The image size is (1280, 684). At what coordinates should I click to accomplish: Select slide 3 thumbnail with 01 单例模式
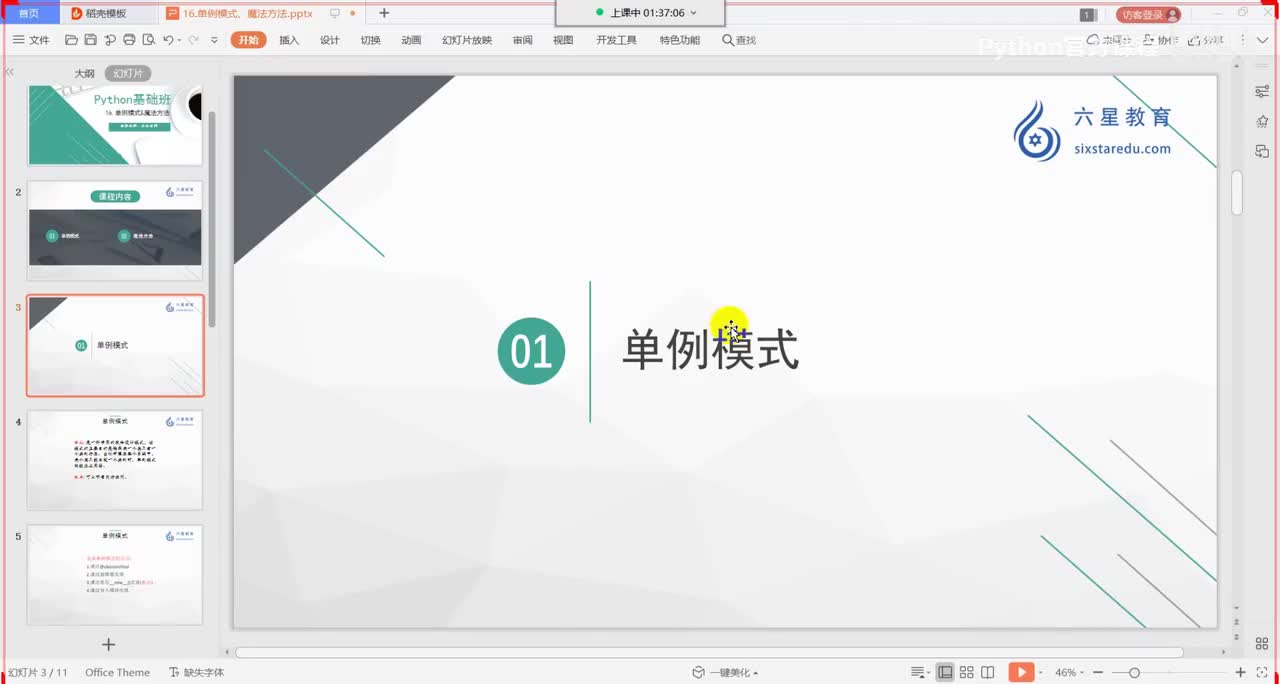click(115, 345)
